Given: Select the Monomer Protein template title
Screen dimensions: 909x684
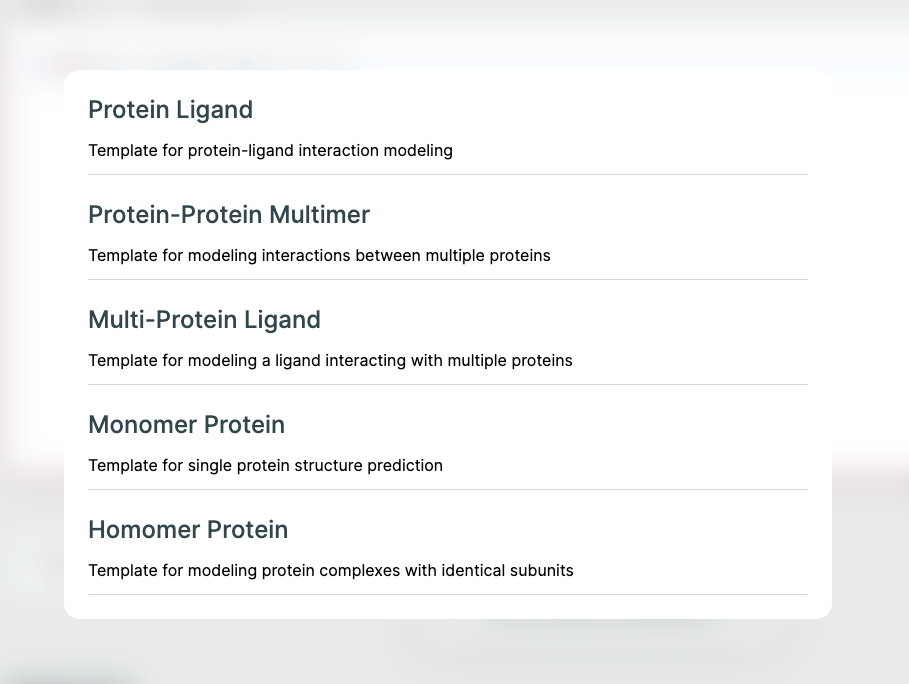Looking at the screenshot, I should tap(186, 425).
